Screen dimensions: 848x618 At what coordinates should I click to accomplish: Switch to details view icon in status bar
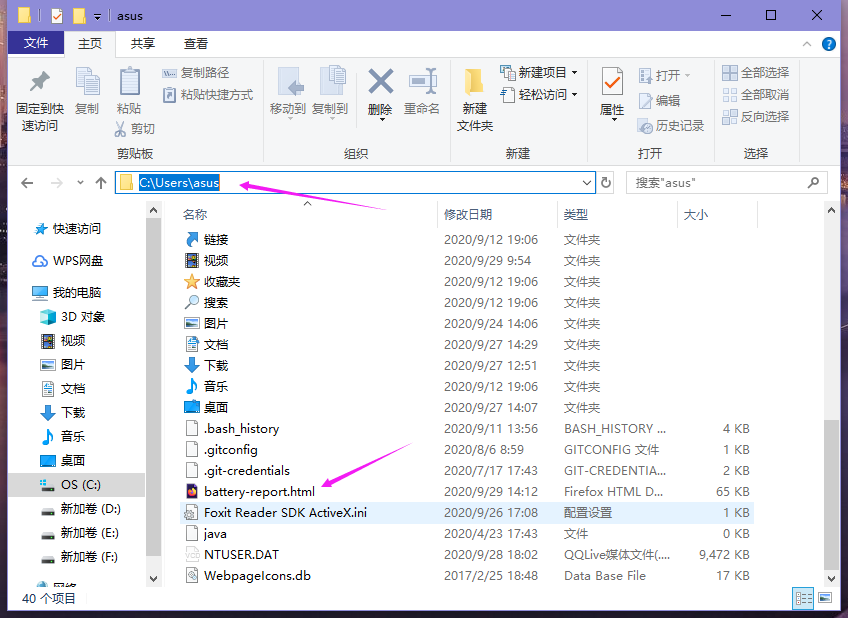coord(803,598)
